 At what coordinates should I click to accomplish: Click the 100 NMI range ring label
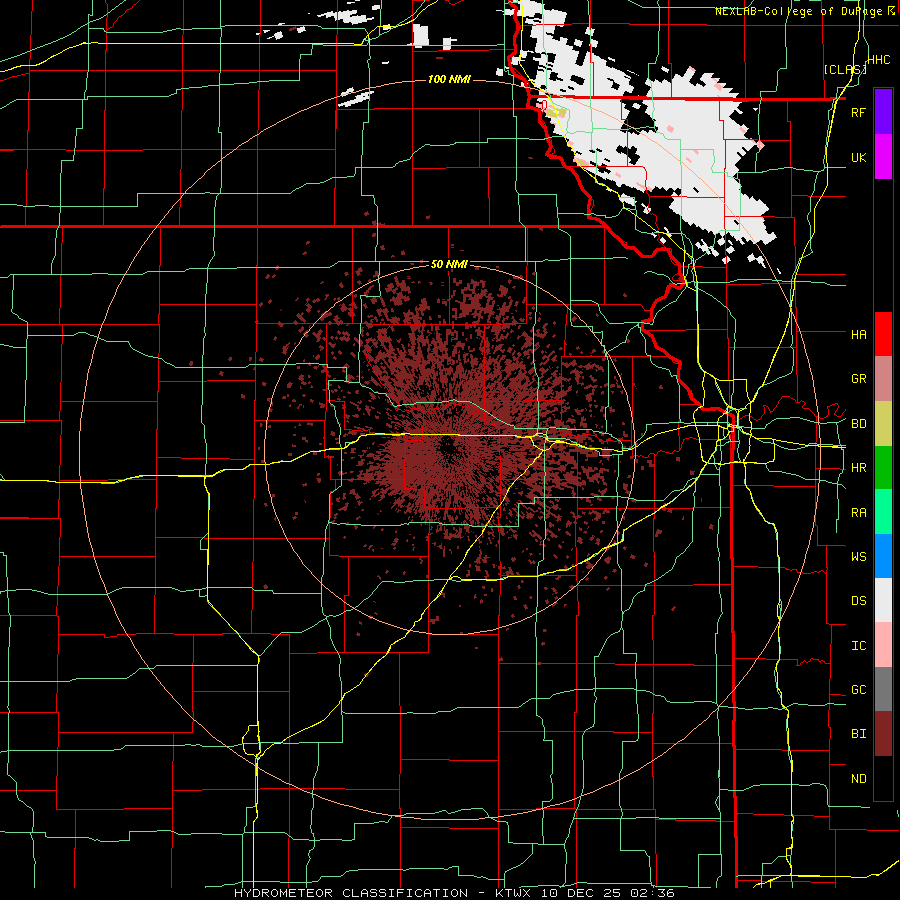[449, 79]
